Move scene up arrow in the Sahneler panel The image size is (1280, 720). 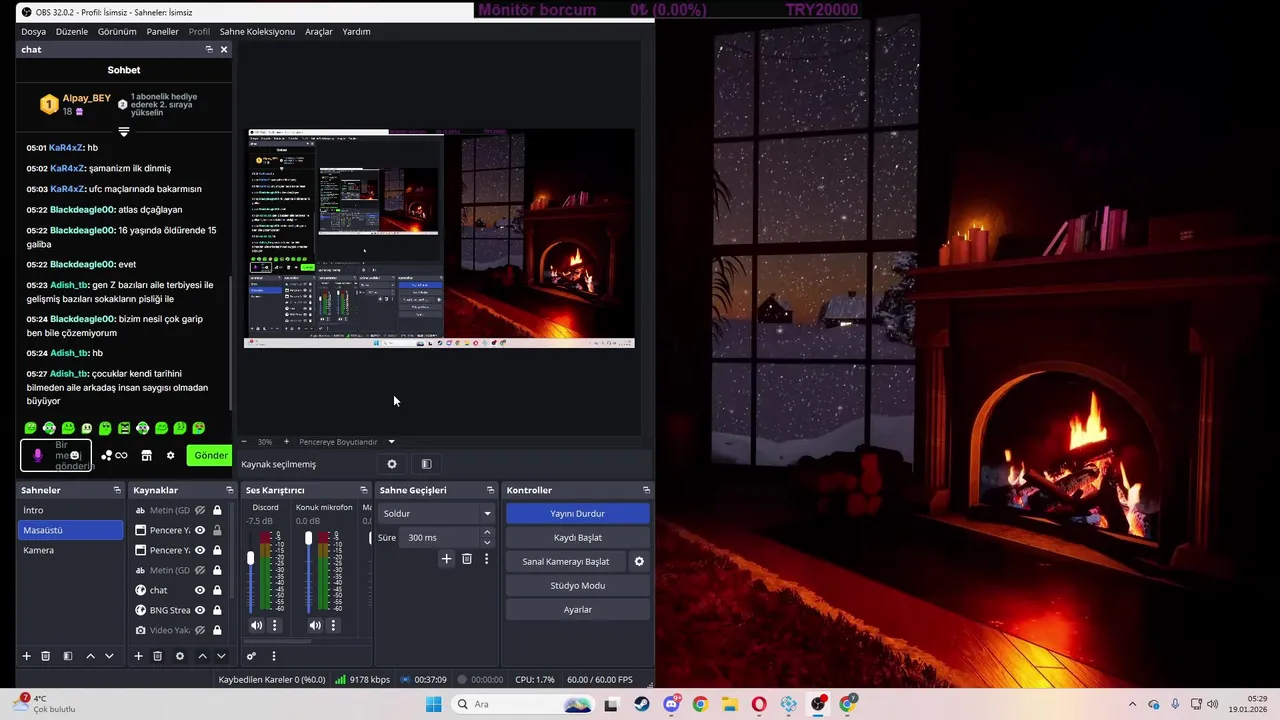click(90, 656)
